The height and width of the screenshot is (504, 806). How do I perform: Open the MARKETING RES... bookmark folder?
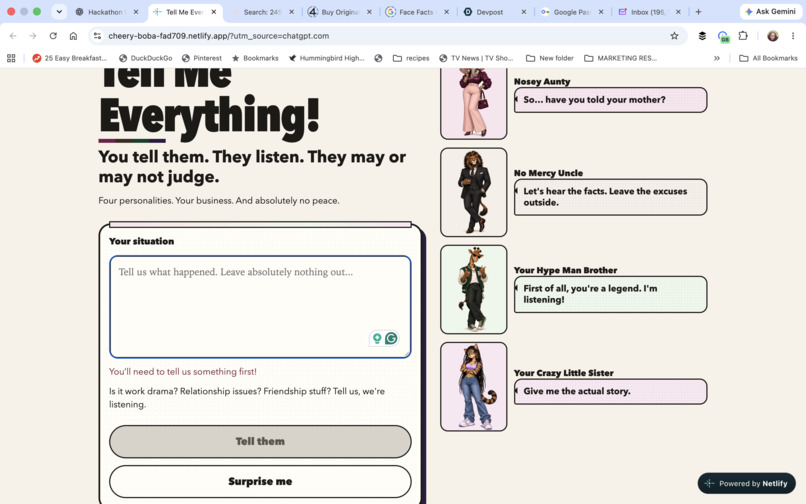point(620,58)
